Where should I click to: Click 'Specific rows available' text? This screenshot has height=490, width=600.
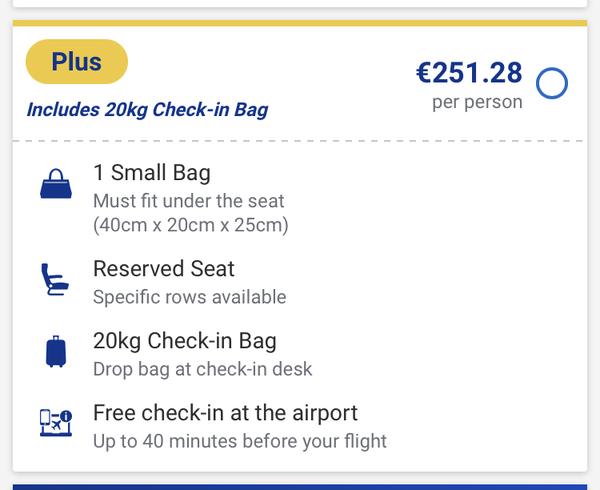[189, 297]
